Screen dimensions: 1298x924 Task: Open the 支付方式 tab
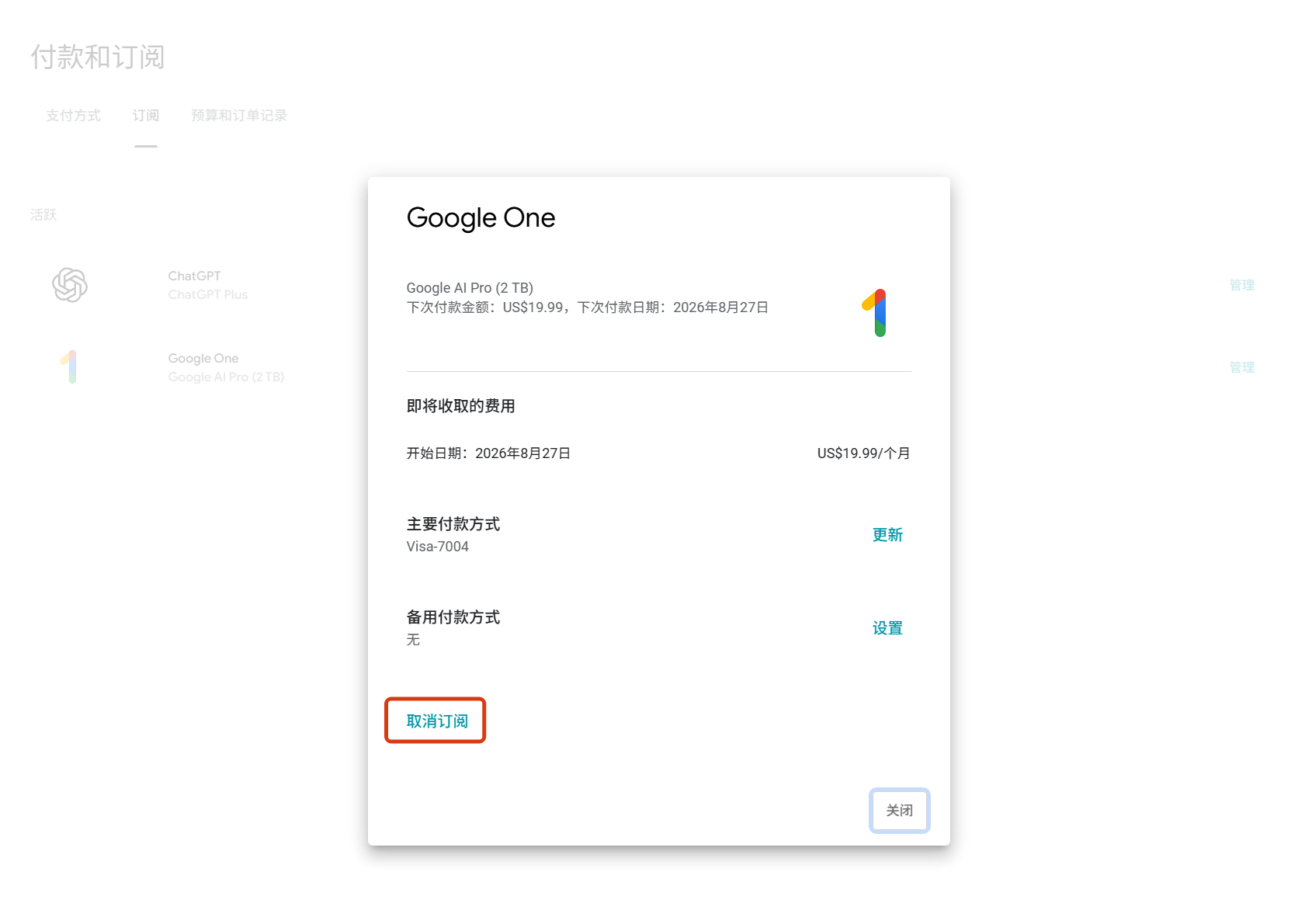(x=73, y=116)
